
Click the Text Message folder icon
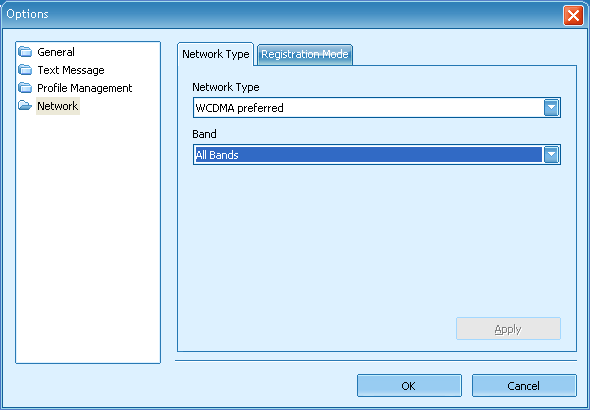point(25,70)
